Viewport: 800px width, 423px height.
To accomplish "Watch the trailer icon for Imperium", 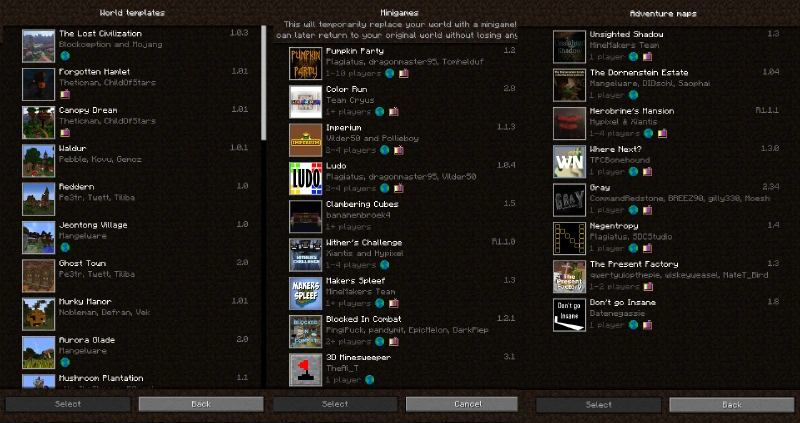I will tap(398, 150).
